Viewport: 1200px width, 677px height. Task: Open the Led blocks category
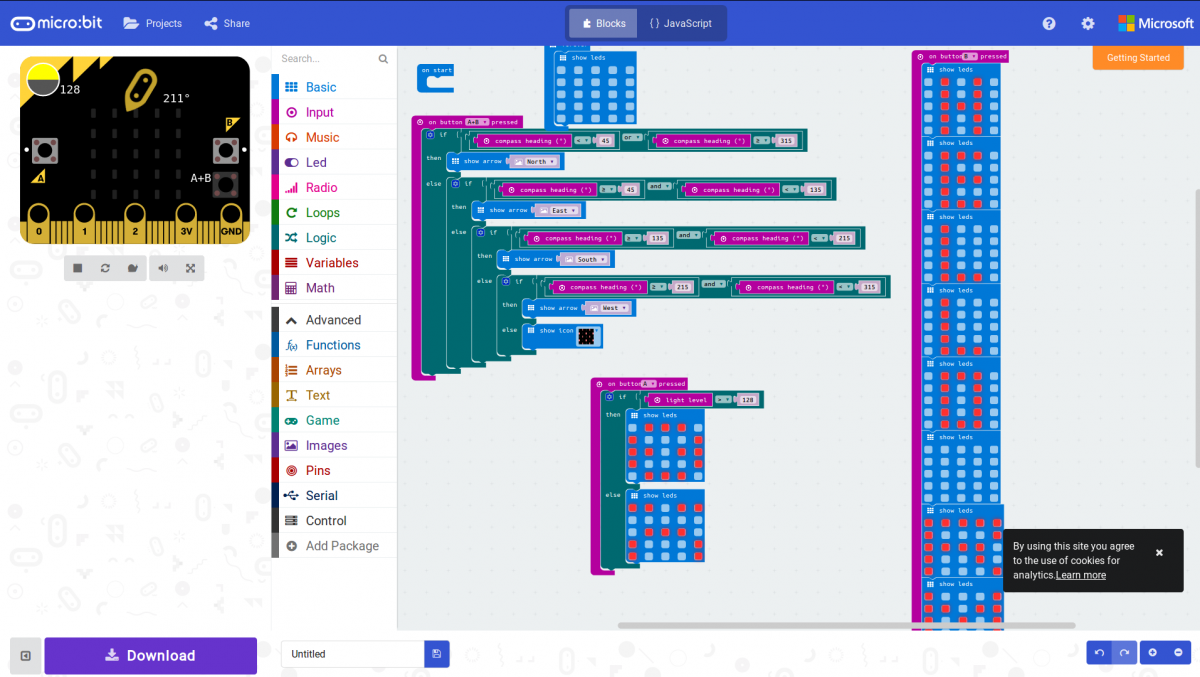(334, 162)
